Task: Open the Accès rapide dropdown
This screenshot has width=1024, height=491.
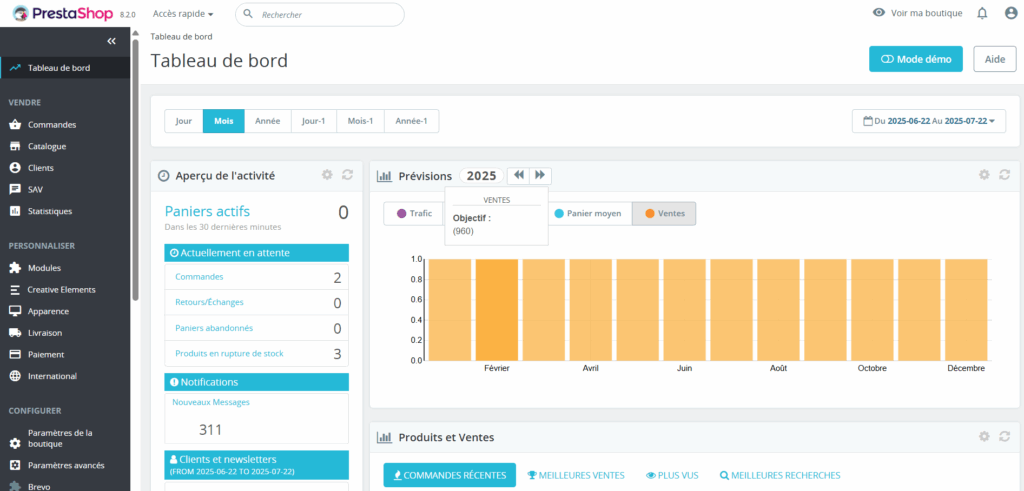Action: pos(183,14)
